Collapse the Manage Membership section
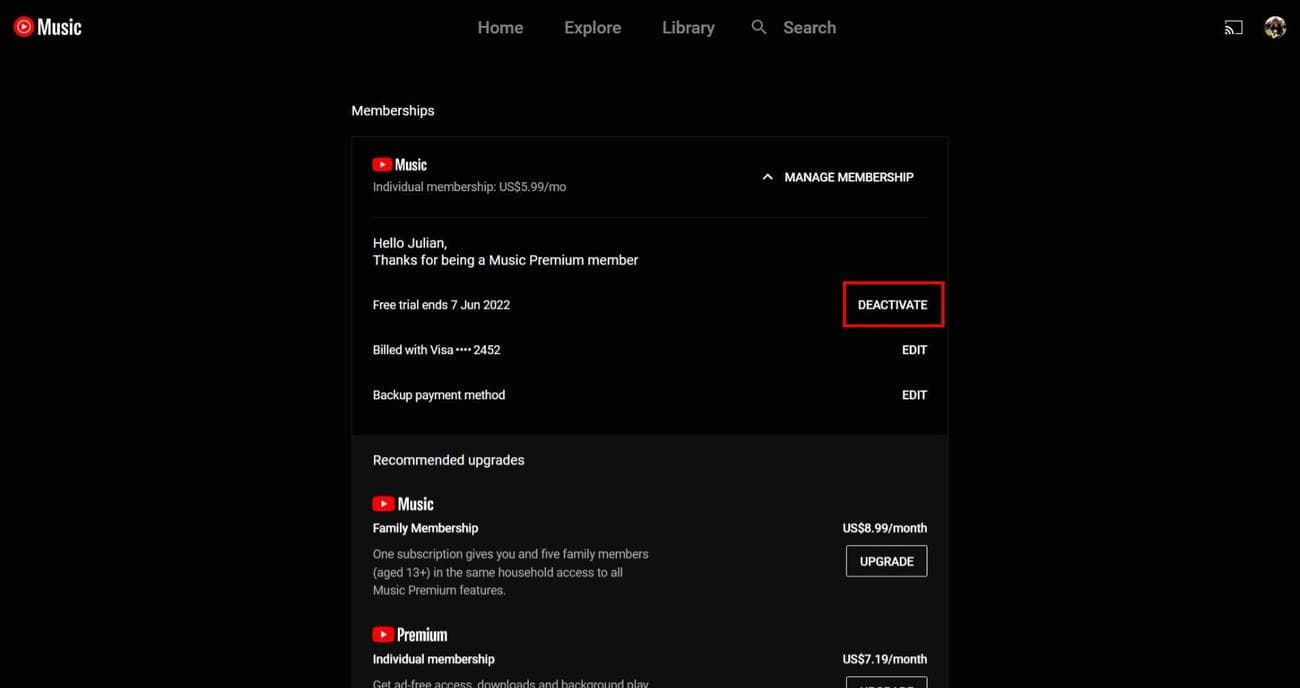Screen dimensions: 1300x688 click(x=767, y=174)
